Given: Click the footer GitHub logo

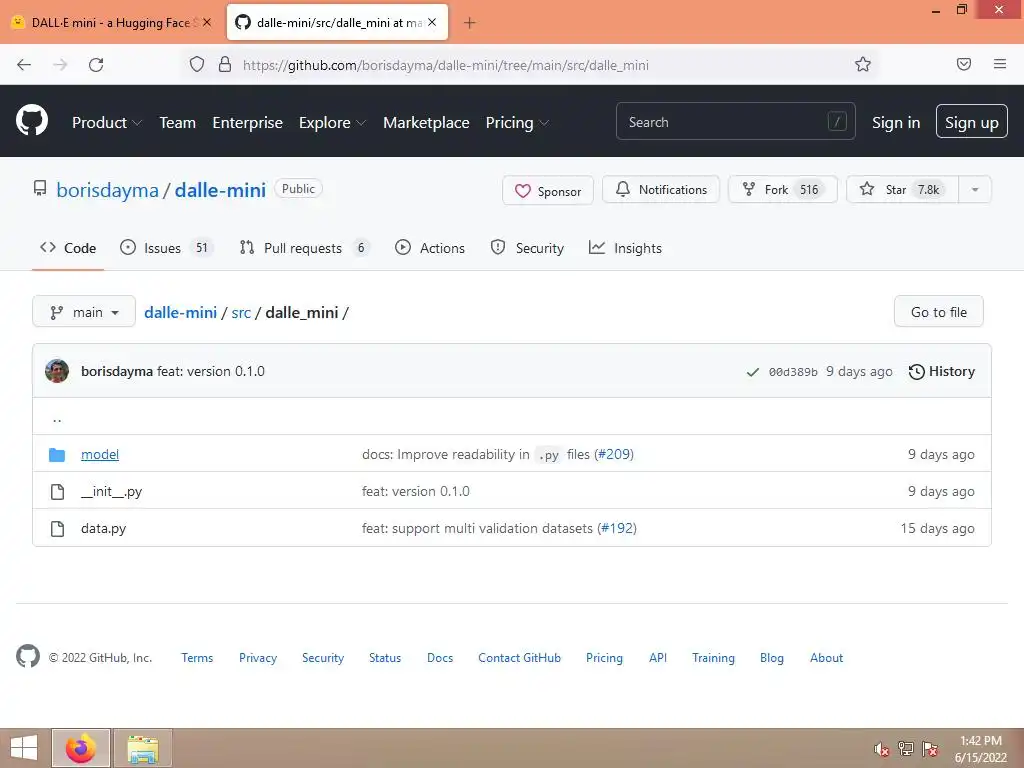Looking at the screenshot, I should tap(28, 656).
